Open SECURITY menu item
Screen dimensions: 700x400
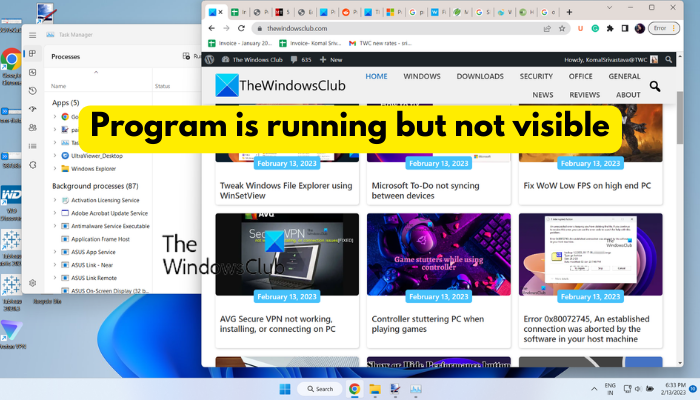[536, 76]
